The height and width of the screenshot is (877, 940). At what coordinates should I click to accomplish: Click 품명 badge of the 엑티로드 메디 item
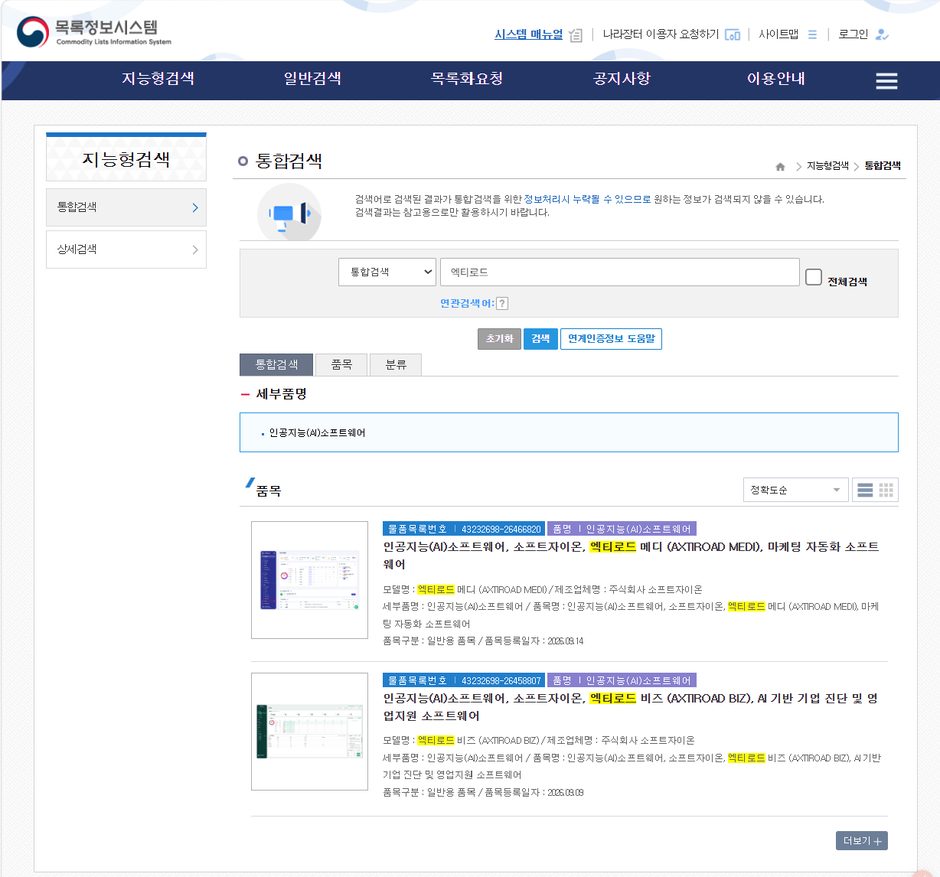click(x=622, y=529)
